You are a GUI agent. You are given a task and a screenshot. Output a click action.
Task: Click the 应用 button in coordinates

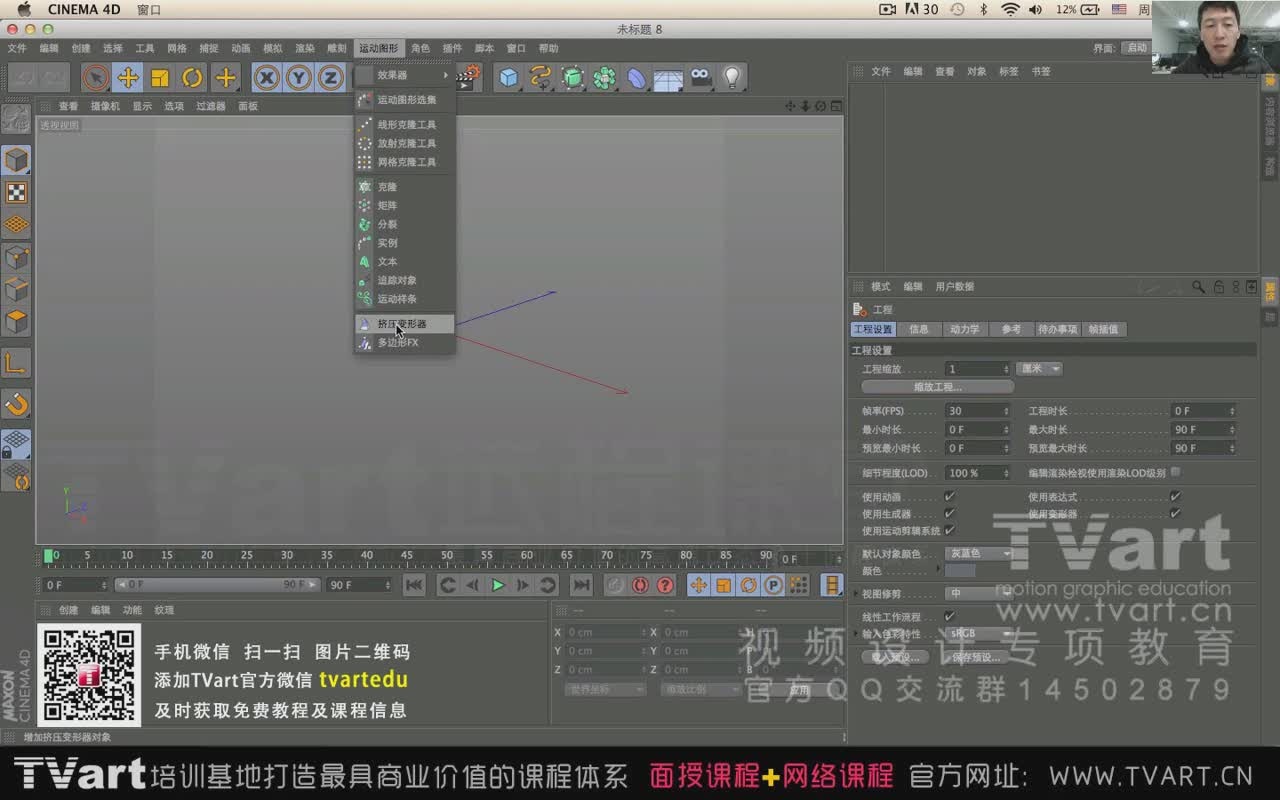pos(798,689)
